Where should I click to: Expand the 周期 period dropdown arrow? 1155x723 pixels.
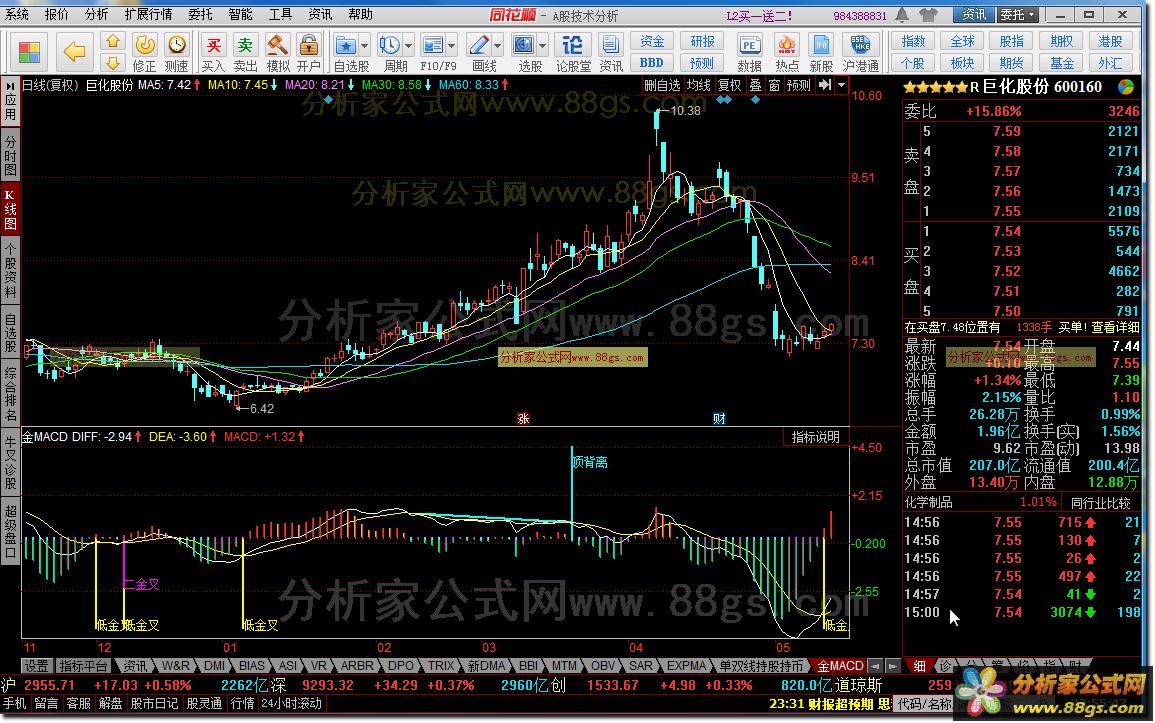tap(409, 46)
